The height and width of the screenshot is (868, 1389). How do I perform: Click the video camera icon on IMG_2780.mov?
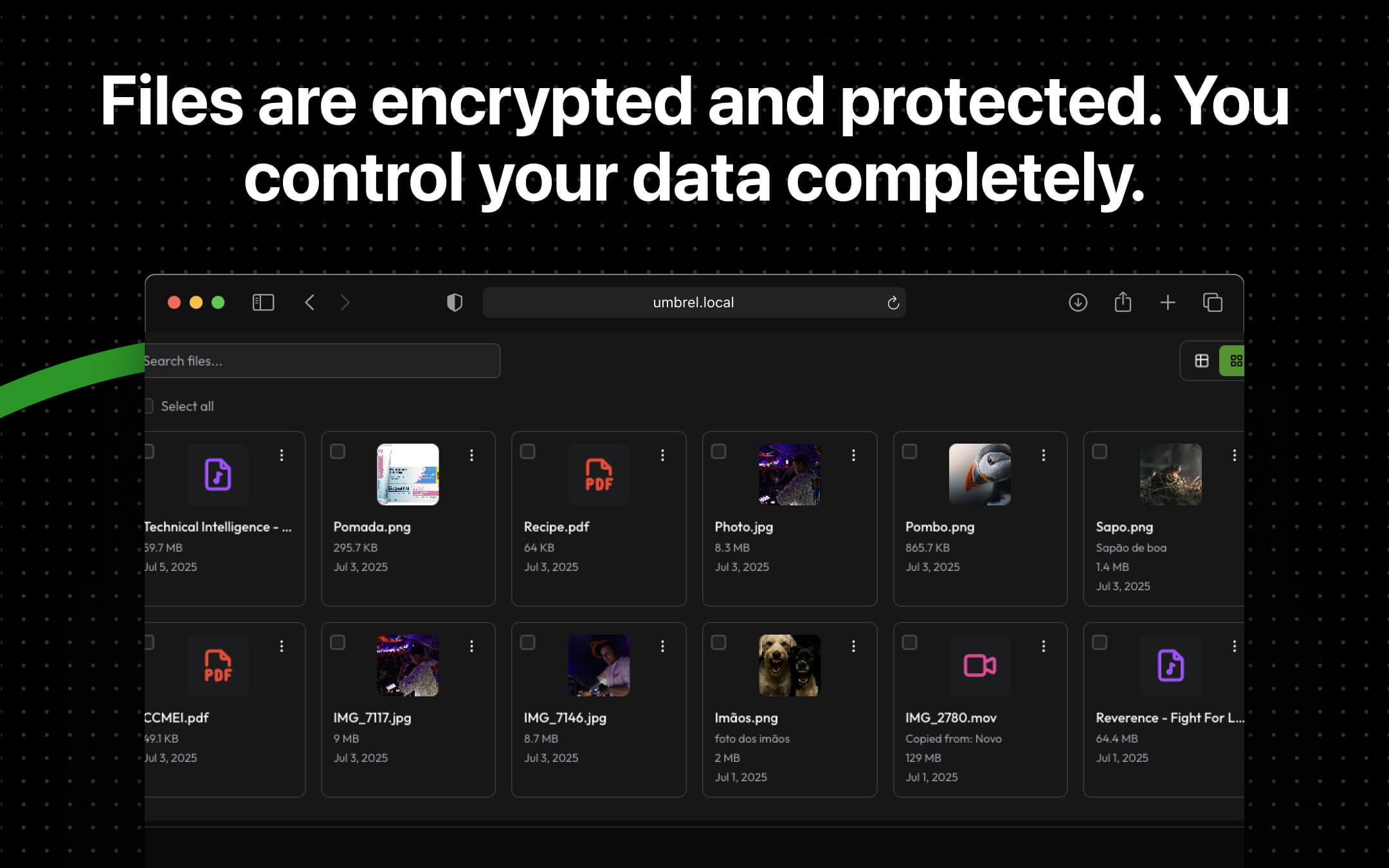(x=979, y=665)
